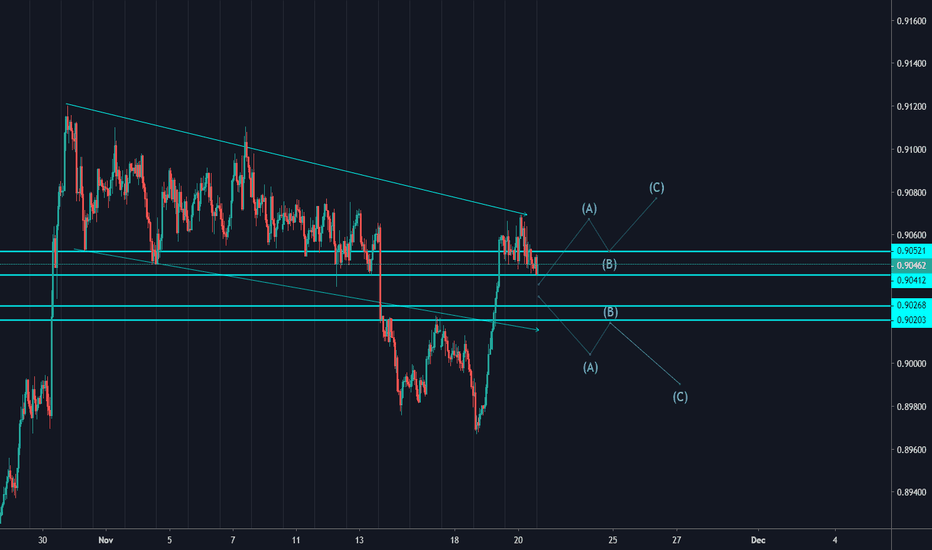
Task: Select the current price label 0.90462
Action: click(909, 266)
